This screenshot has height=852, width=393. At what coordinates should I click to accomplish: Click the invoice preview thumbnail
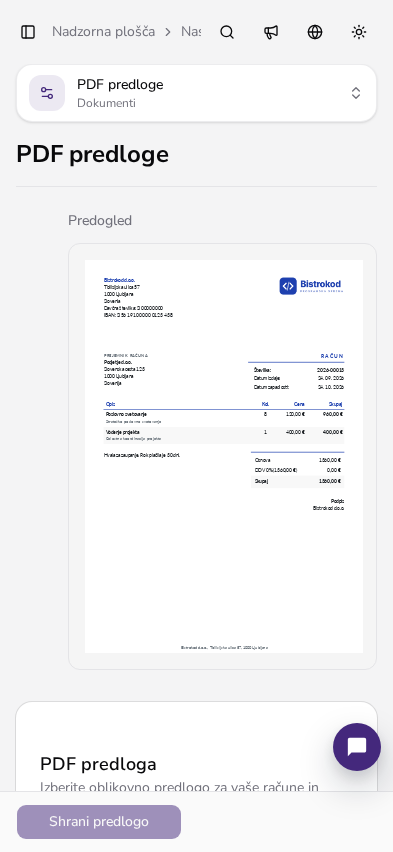(224, 456)
